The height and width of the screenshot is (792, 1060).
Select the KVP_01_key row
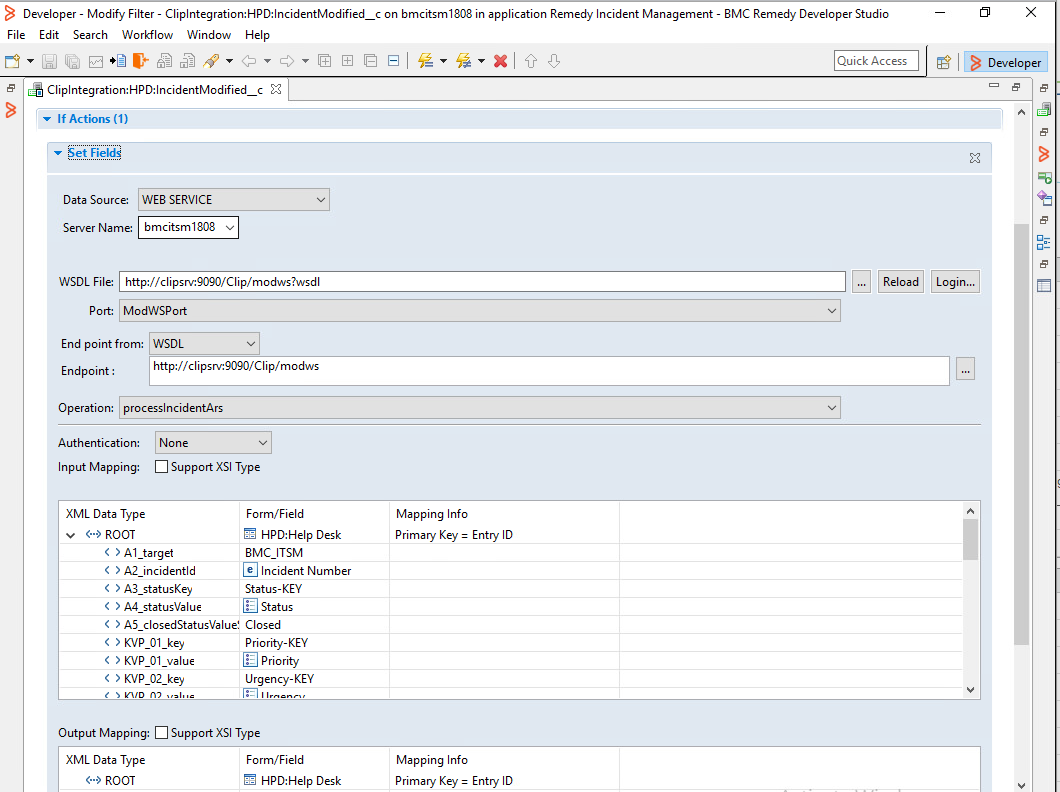510,643
